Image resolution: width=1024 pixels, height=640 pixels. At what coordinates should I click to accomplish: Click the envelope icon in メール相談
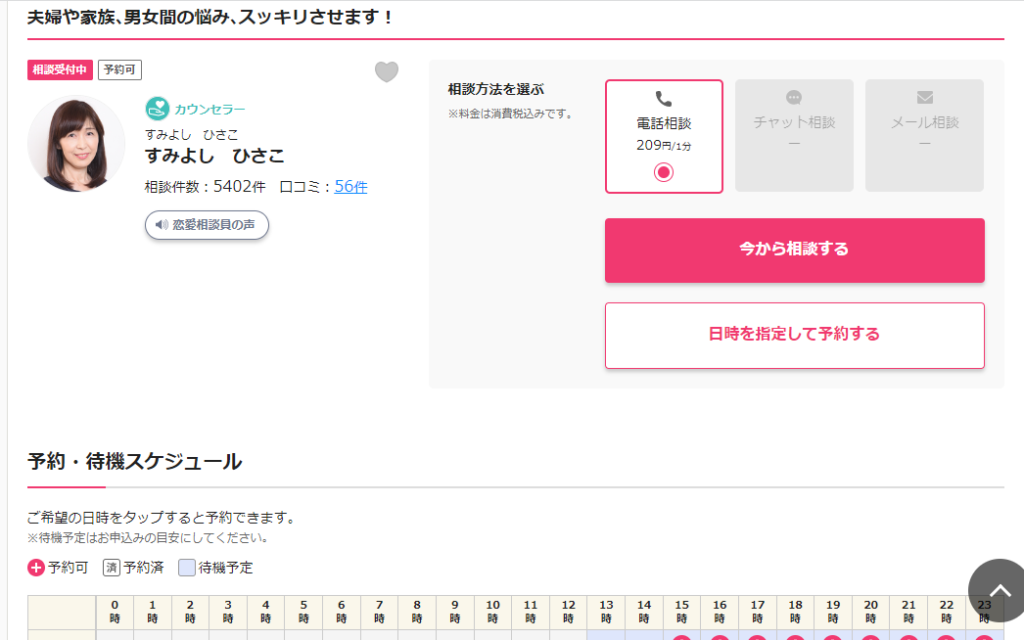pyautogui.click(x=925, y=97)
